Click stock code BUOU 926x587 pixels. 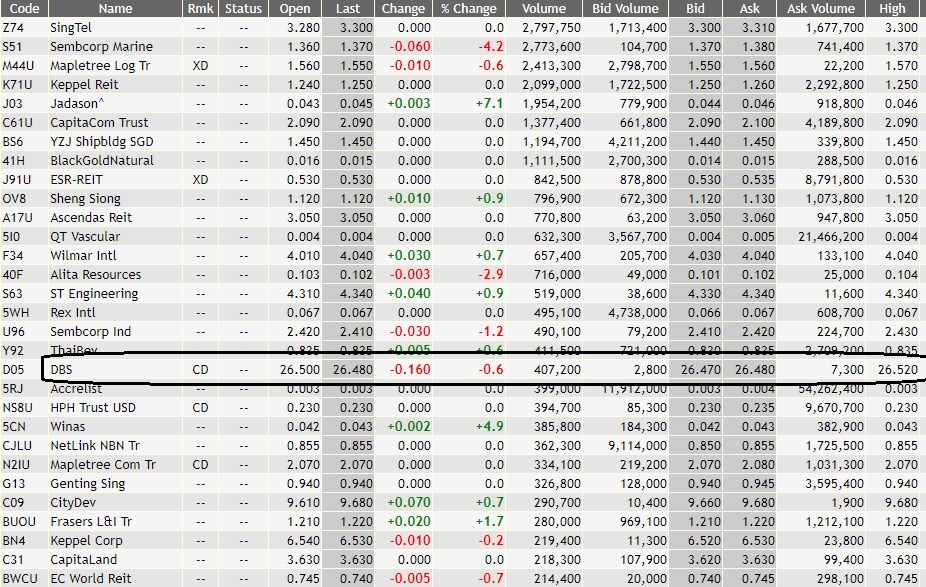(x=19, y=522)
